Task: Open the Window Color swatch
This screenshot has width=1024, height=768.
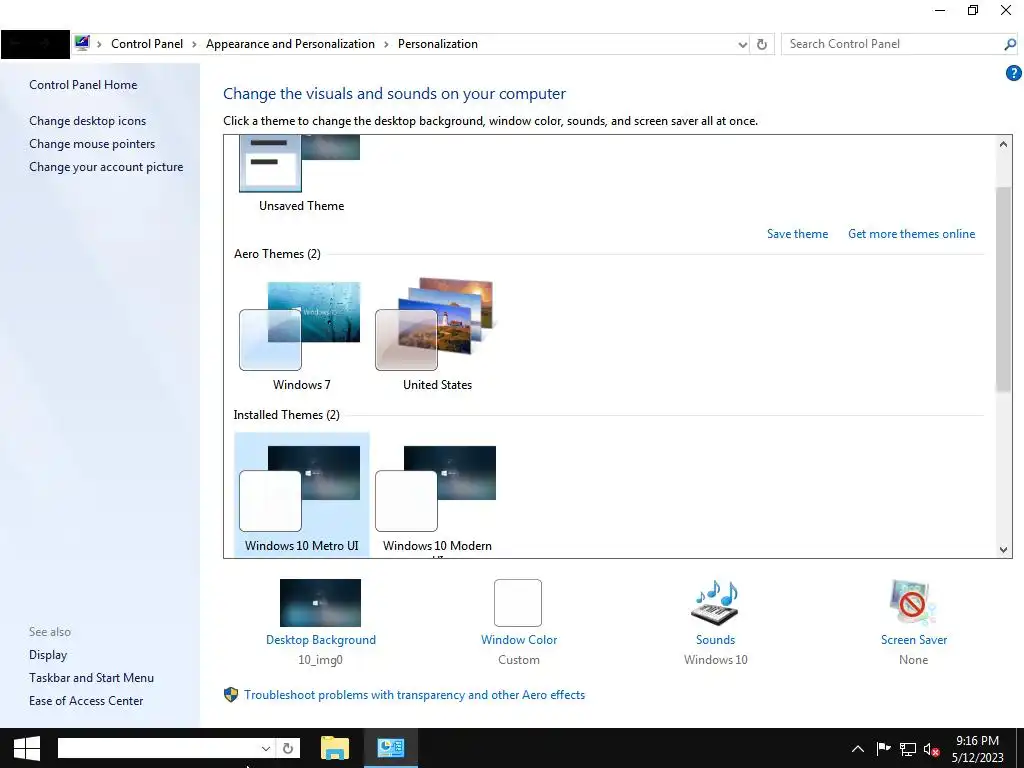Action: (x=518, y=603)
